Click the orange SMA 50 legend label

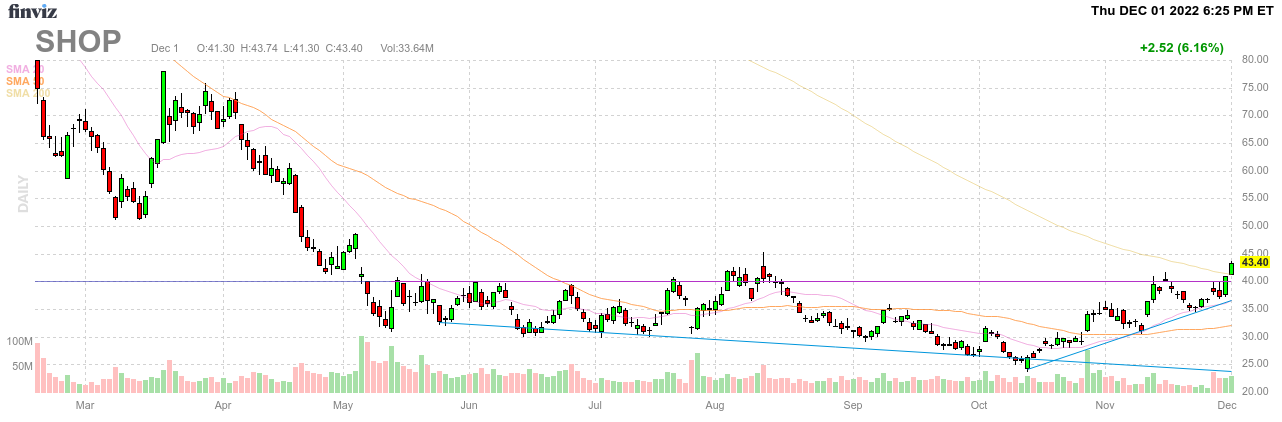pos(25,80)
